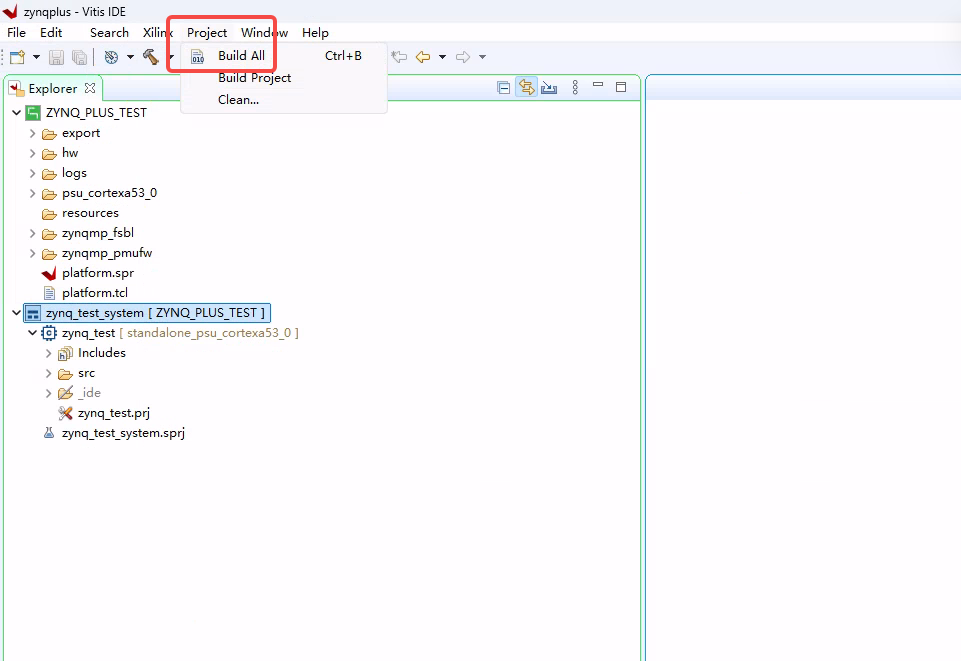This screenshot has height=661, width=961.
Task: Select the psu_cortexa53_0 folder
Action: point(109,193)
